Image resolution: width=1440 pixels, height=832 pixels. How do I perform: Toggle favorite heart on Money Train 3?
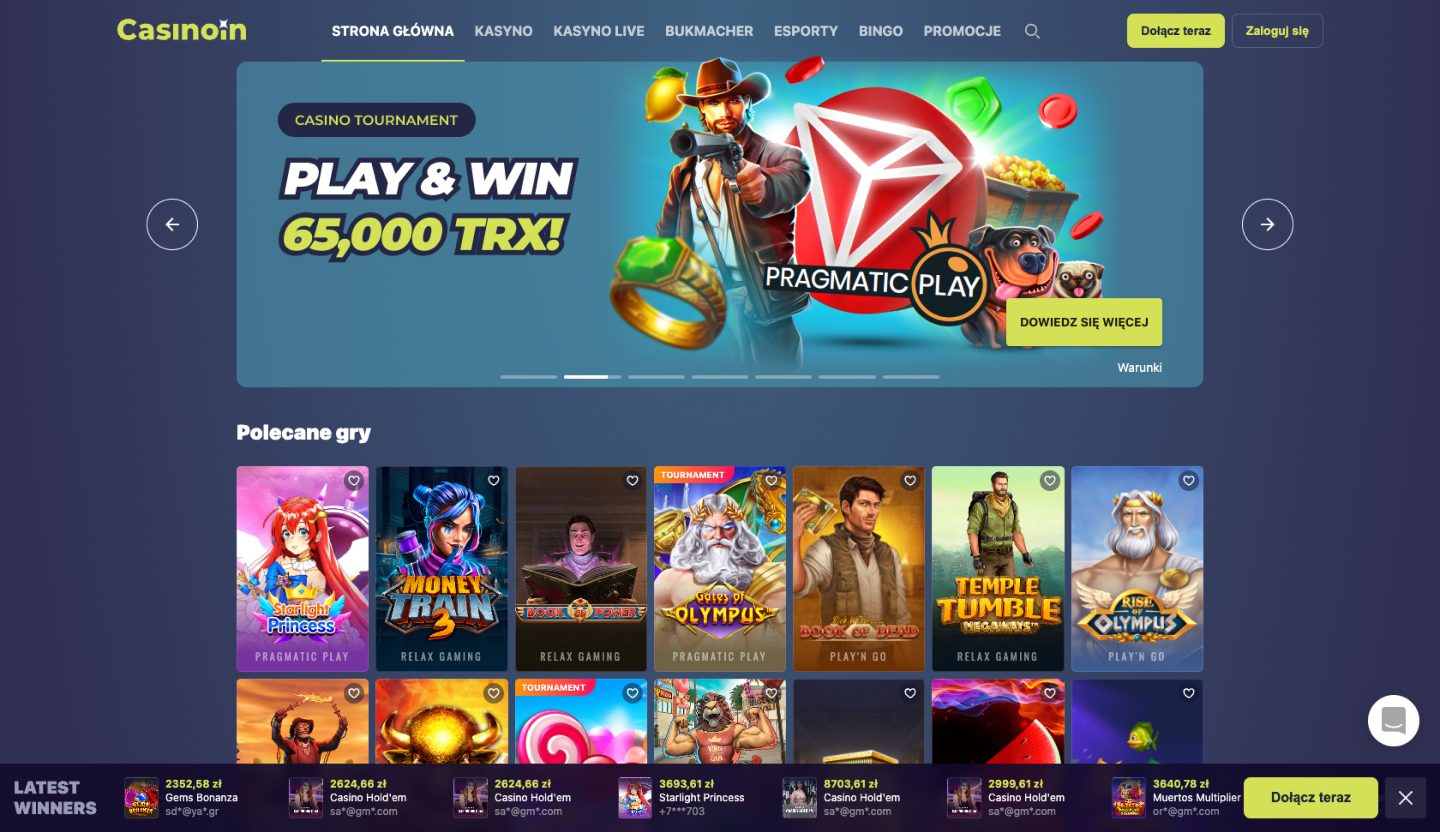493,481
